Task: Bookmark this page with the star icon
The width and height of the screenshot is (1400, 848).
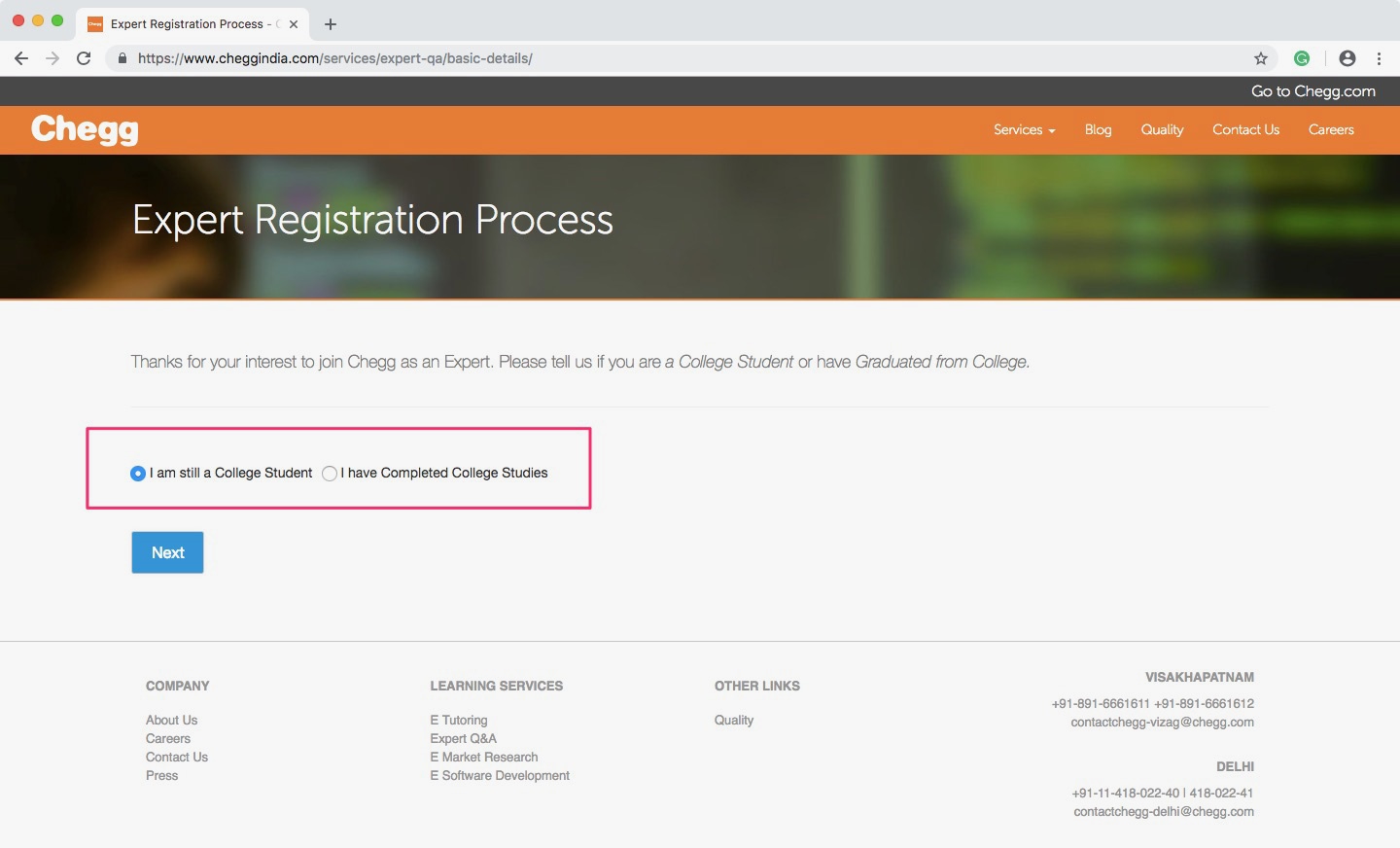Action: pos(1261,58)
